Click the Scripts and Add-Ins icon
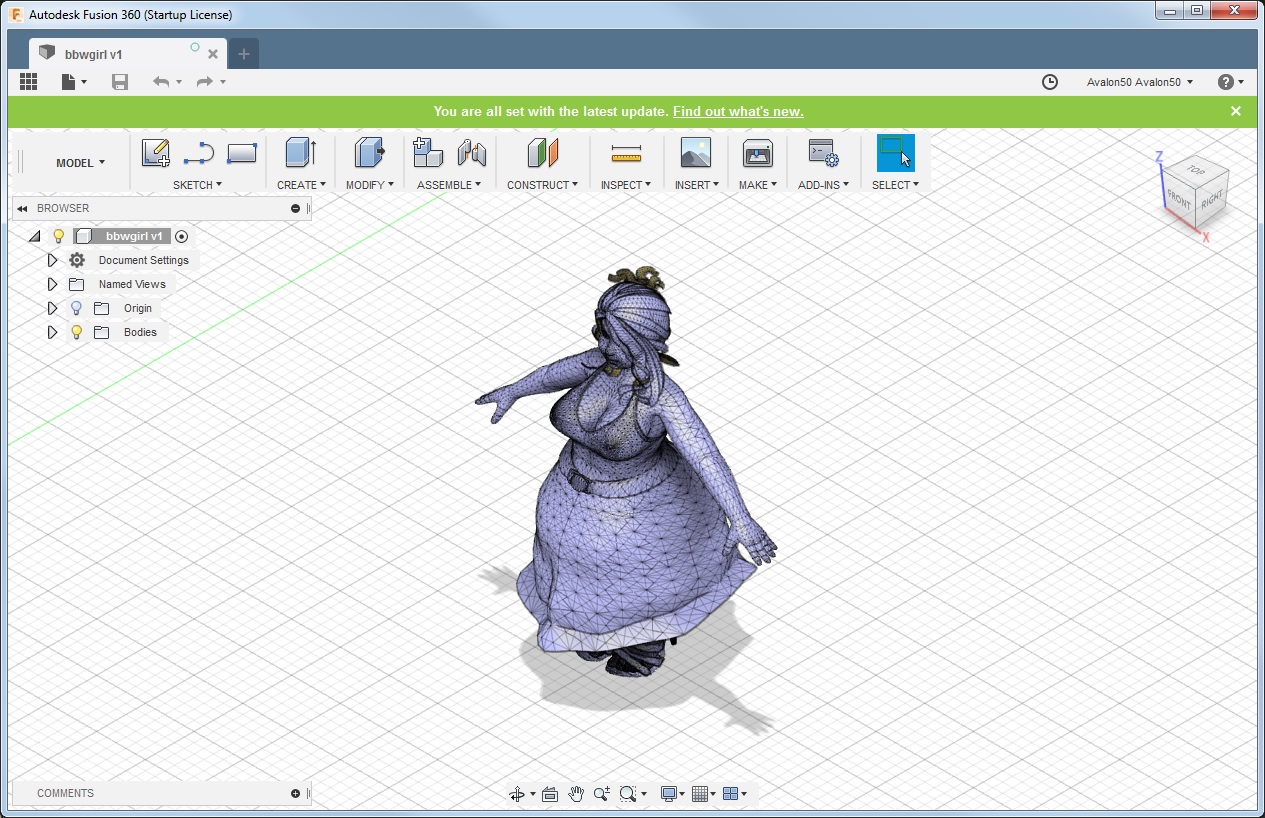1265x818 pixels. point(823,153)
